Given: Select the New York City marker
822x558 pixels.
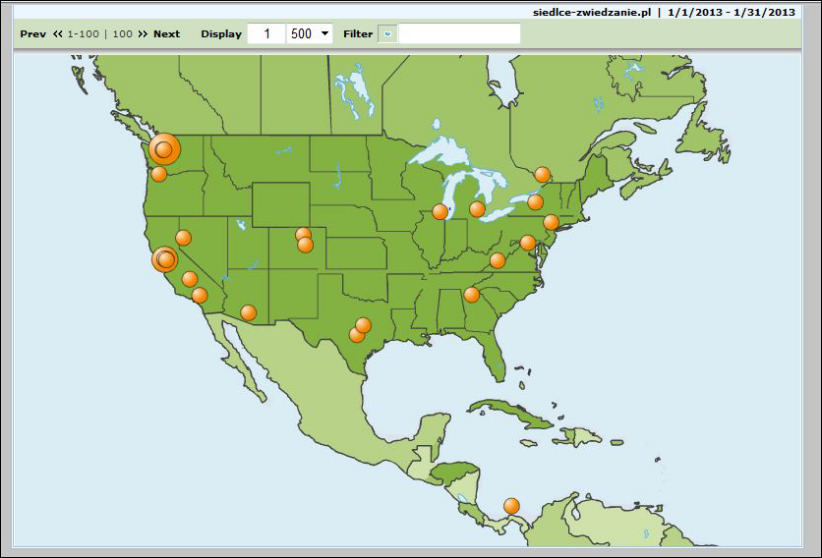Looking at the screenshot, I should pyautogui.click(x=551, y=222).
